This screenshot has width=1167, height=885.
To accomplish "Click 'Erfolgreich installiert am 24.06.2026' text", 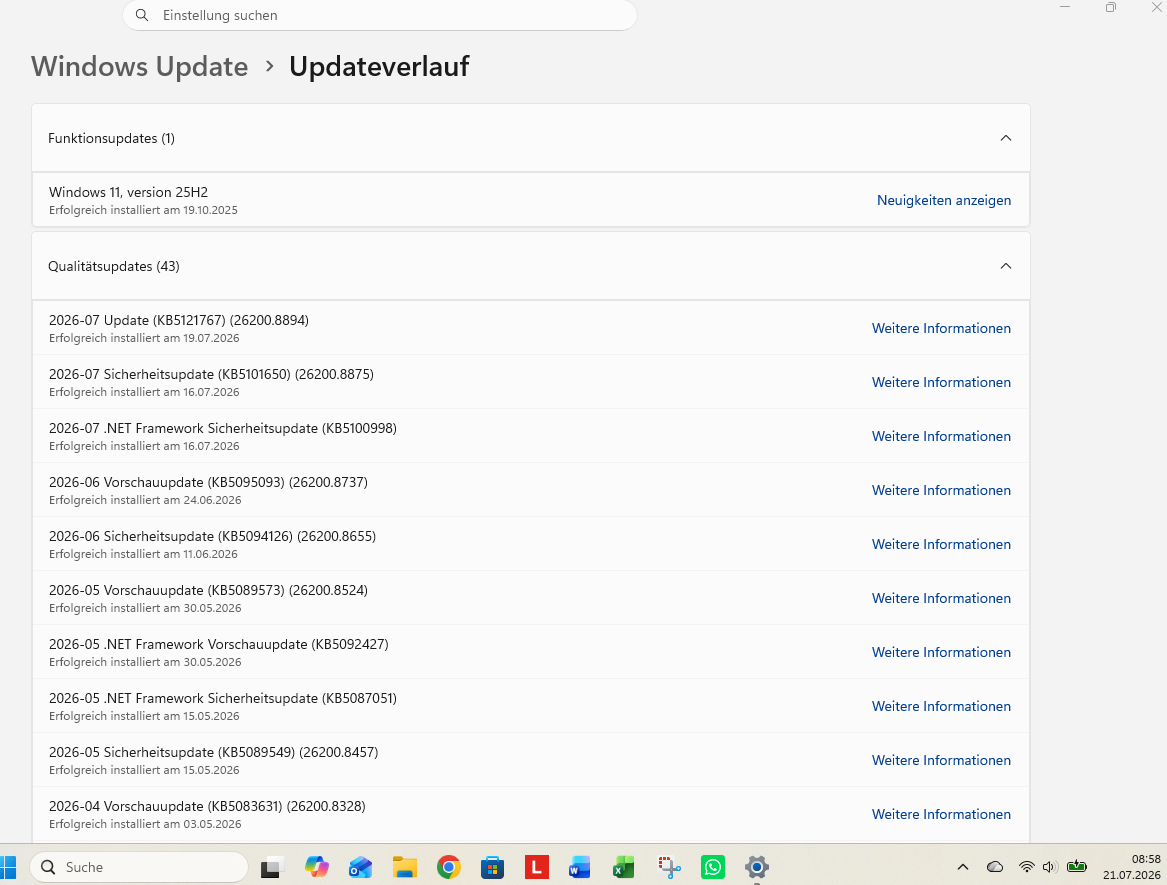I will pyautogui.click(x=145, y=500).
